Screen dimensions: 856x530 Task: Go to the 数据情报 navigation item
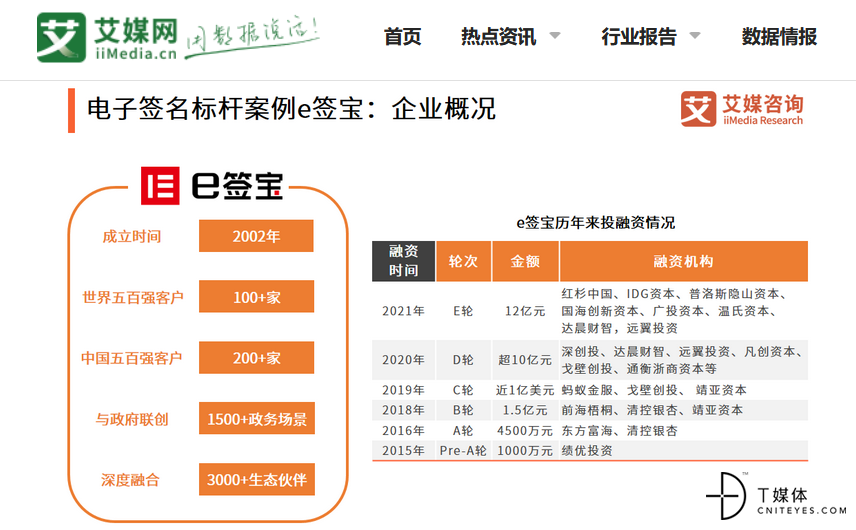tap(779, 37)
